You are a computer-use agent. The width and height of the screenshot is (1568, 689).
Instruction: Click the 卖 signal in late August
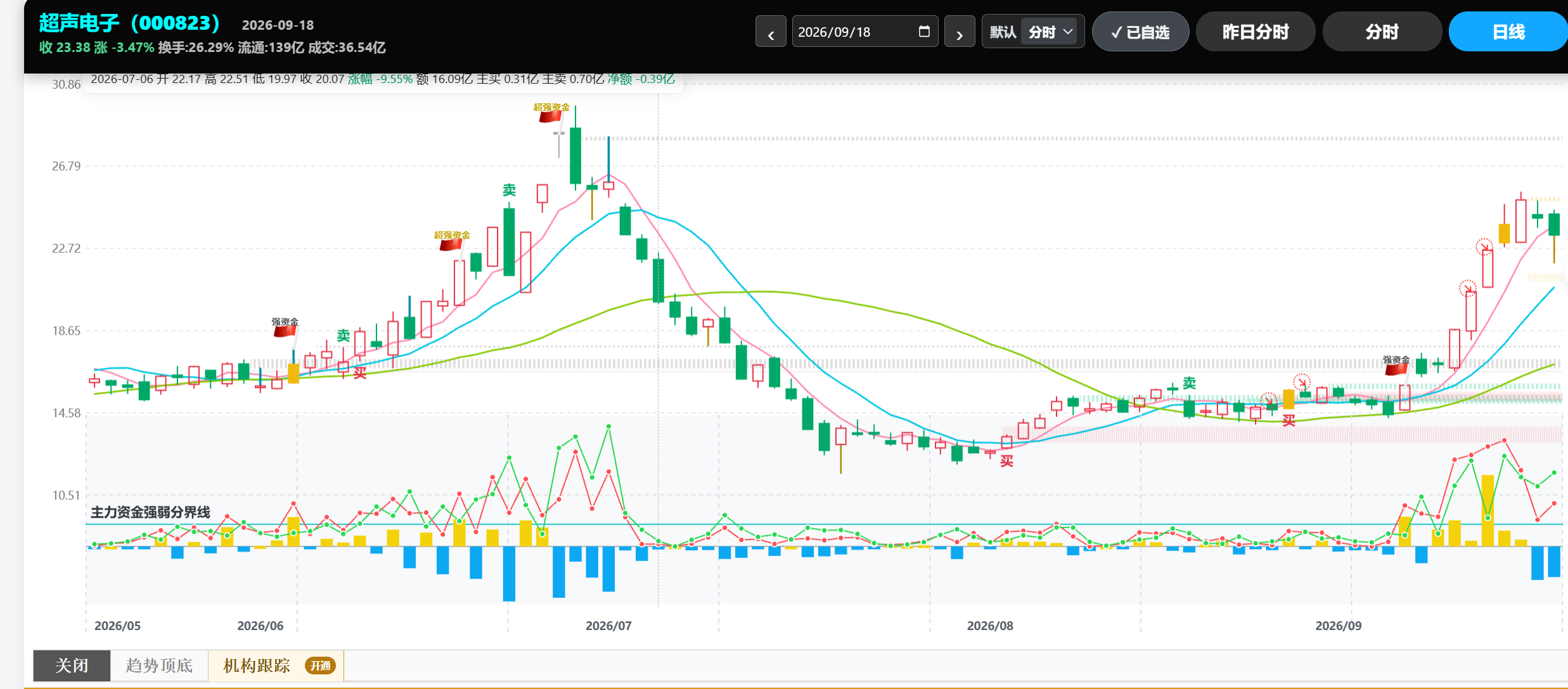[1189, 383]
